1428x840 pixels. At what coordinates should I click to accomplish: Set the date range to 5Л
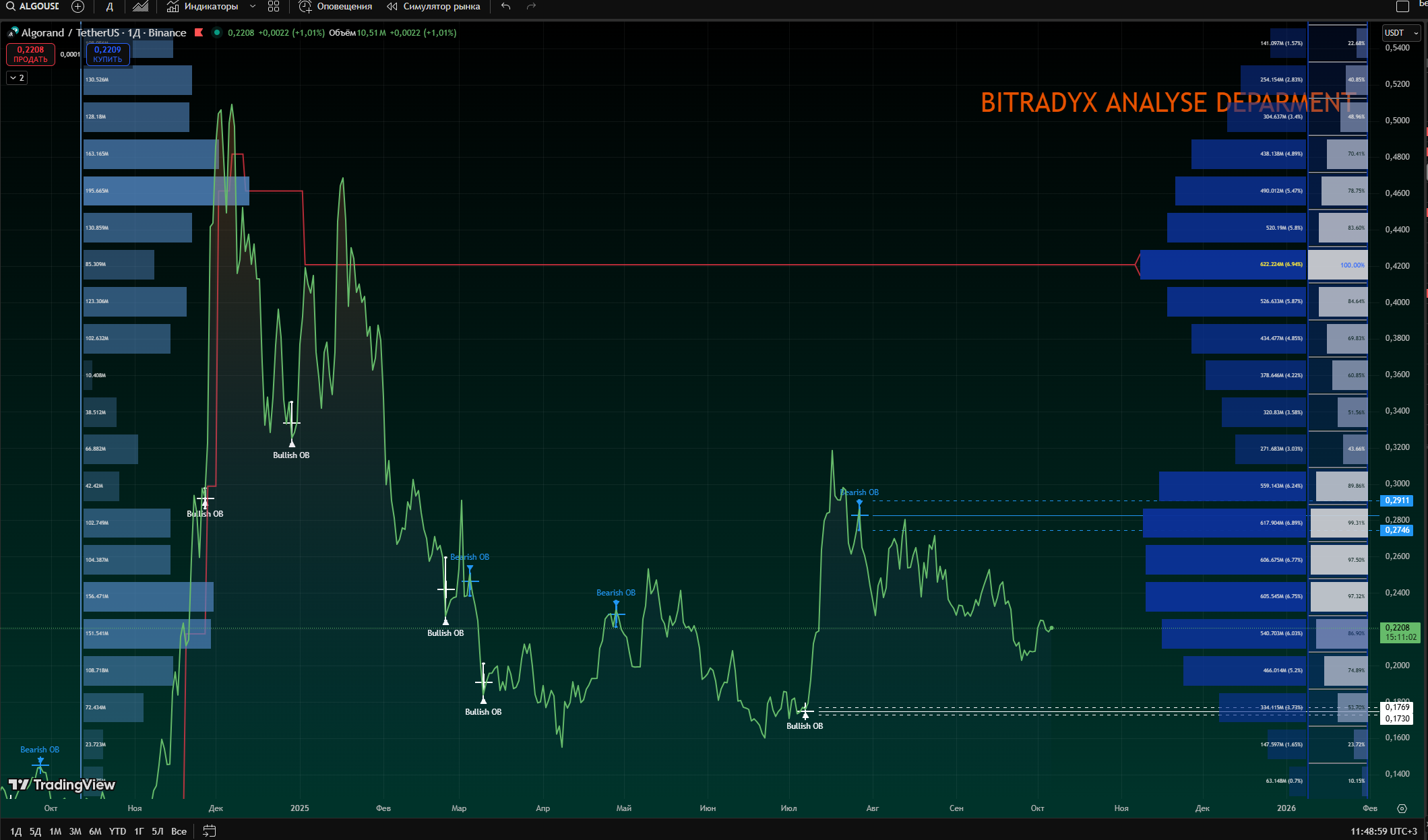[x=158, y=831]
